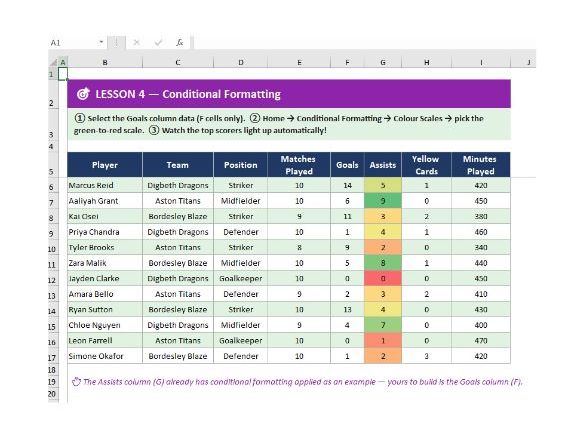Click Tyler Brooks' Minutes Played 340

pyautogui.click(x=481, y=247)
